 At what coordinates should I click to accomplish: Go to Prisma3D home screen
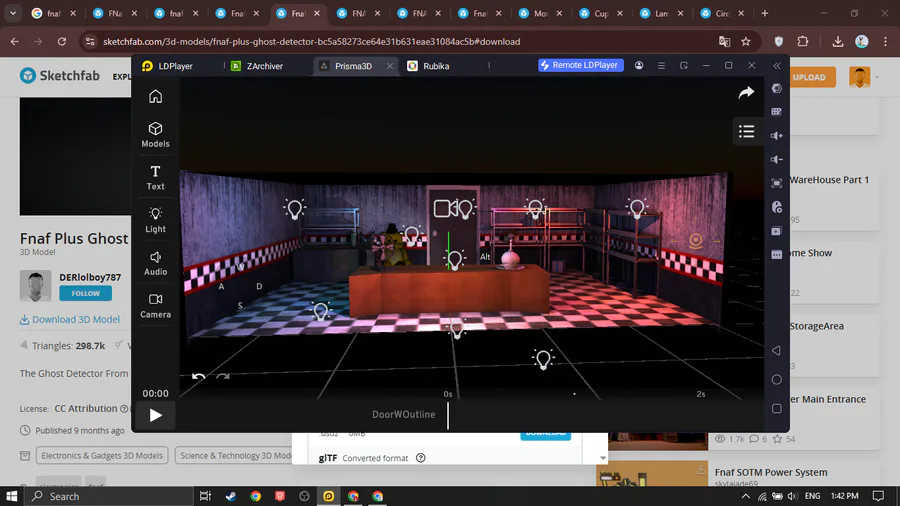tap(156, 96)
